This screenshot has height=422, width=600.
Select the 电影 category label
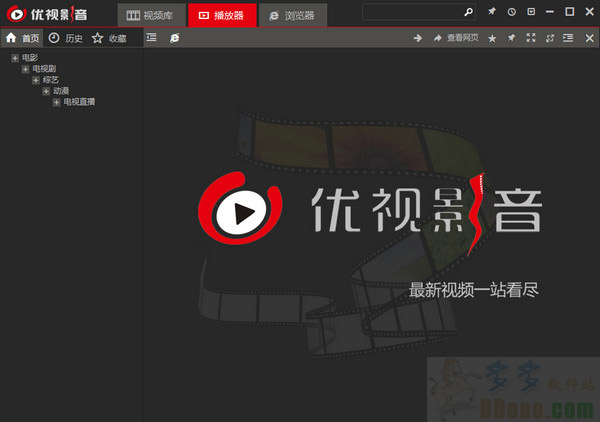click(x=30, y=58)
